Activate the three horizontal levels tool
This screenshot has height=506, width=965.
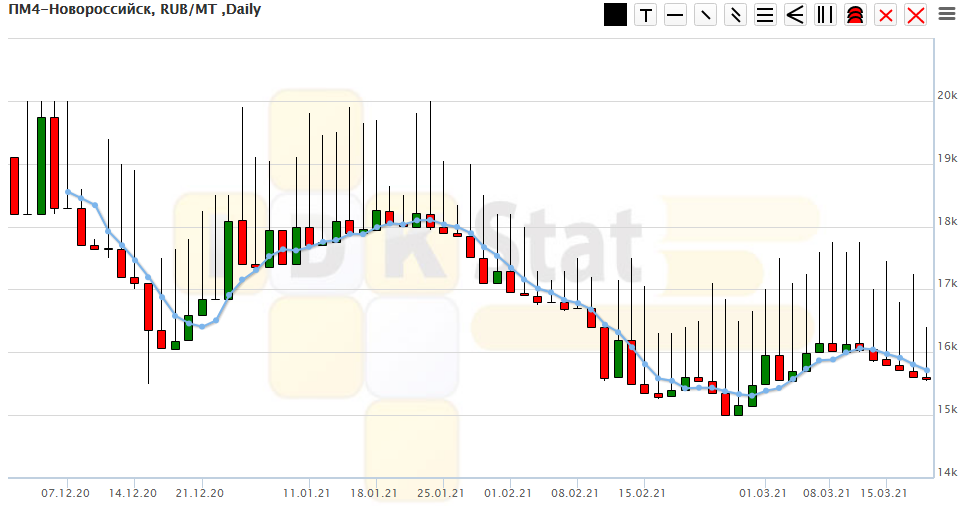pos(765,15)
